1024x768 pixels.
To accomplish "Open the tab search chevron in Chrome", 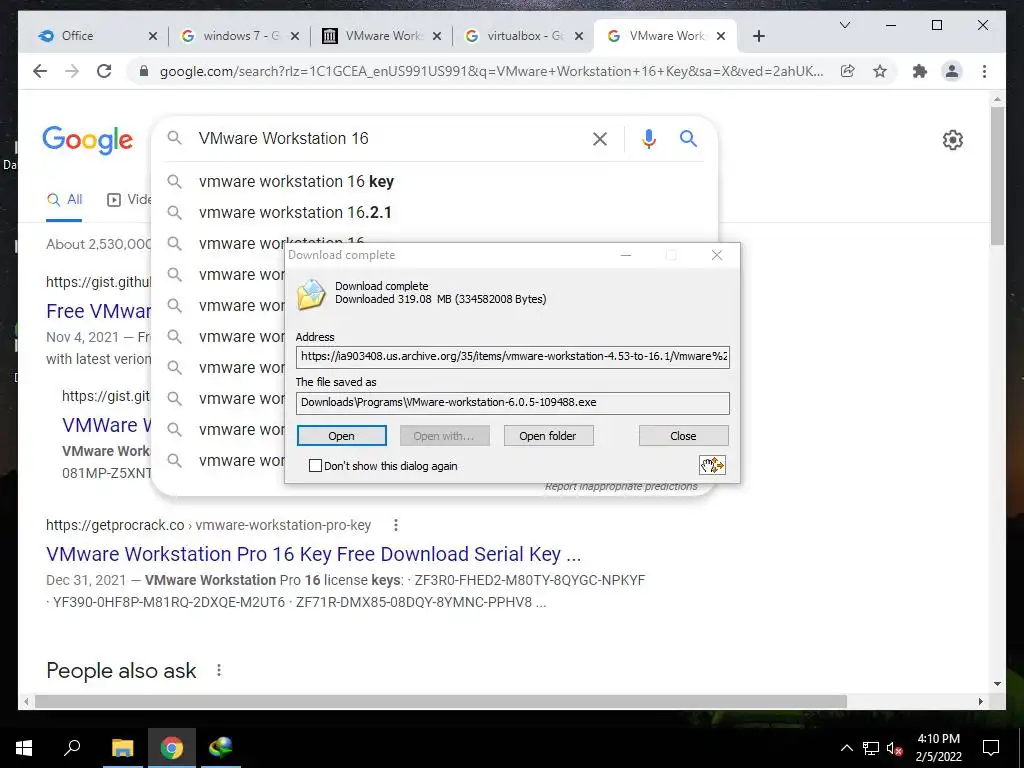I will coord(844,25).
